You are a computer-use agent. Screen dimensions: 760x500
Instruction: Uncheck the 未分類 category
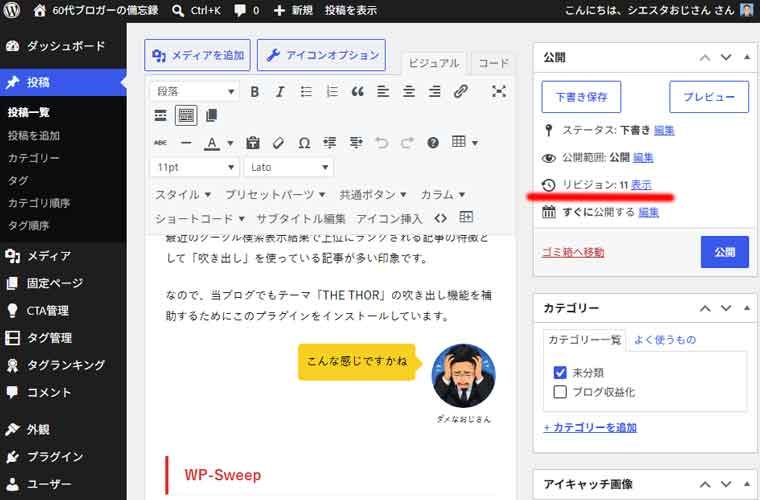560,372
